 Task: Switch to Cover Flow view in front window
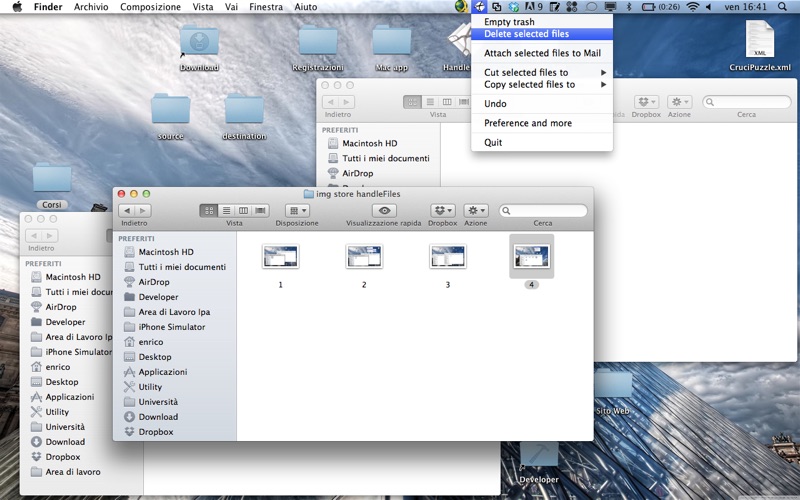click(261, 210)
